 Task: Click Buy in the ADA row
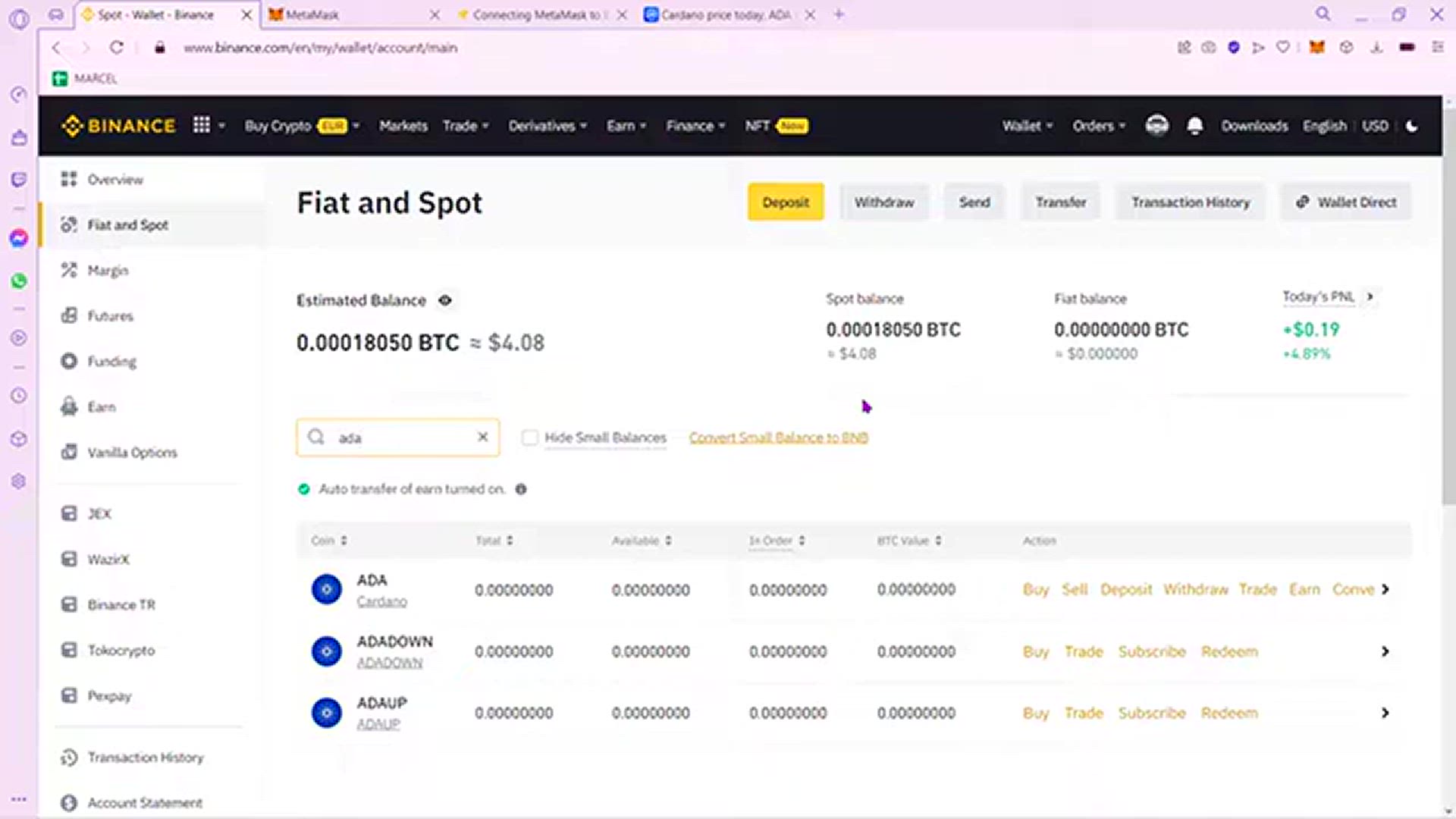click(x=1036, y=590)
